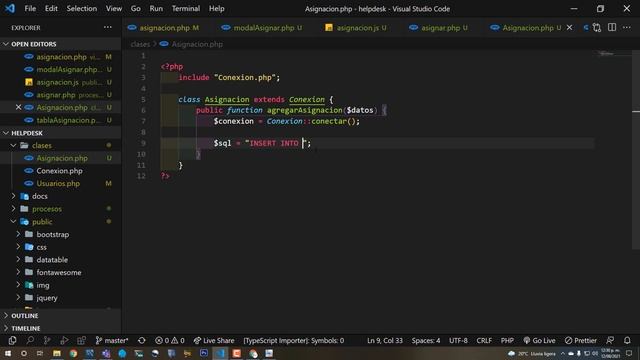The width and height of the screenshot is (640, 360).
Task: Open the Selection menu
Action: point(82,9)
